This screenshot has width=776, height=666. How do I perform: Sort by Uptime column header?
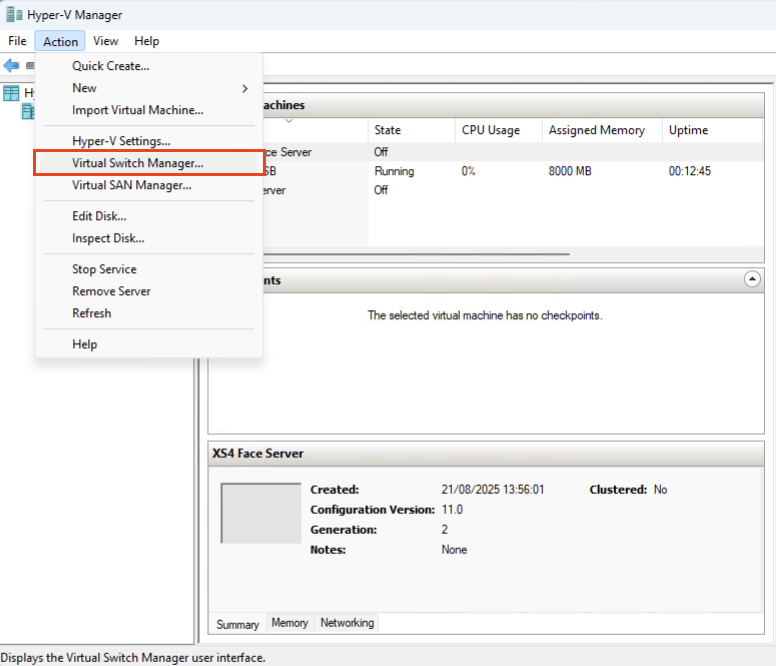pos(712,130)
